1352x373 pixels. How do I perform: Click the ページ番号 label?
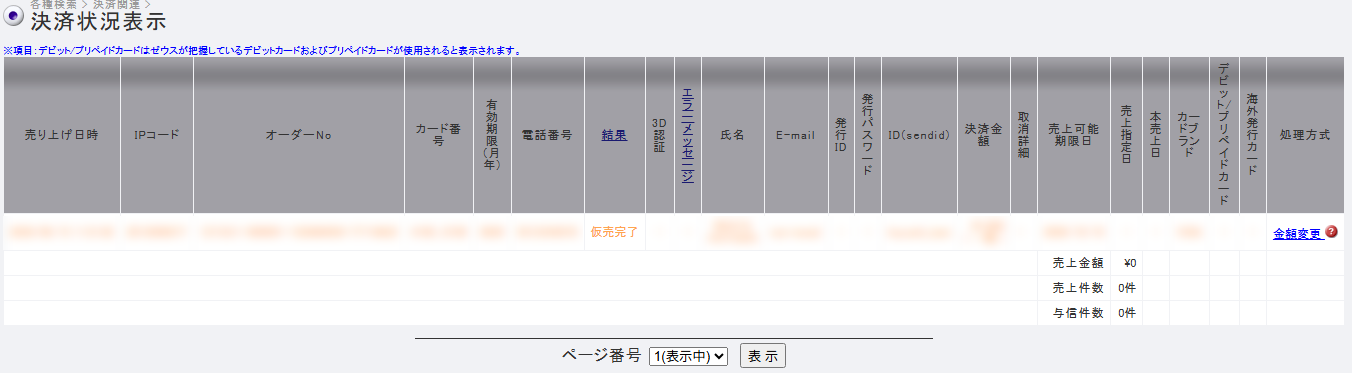[x=600, y=355]
